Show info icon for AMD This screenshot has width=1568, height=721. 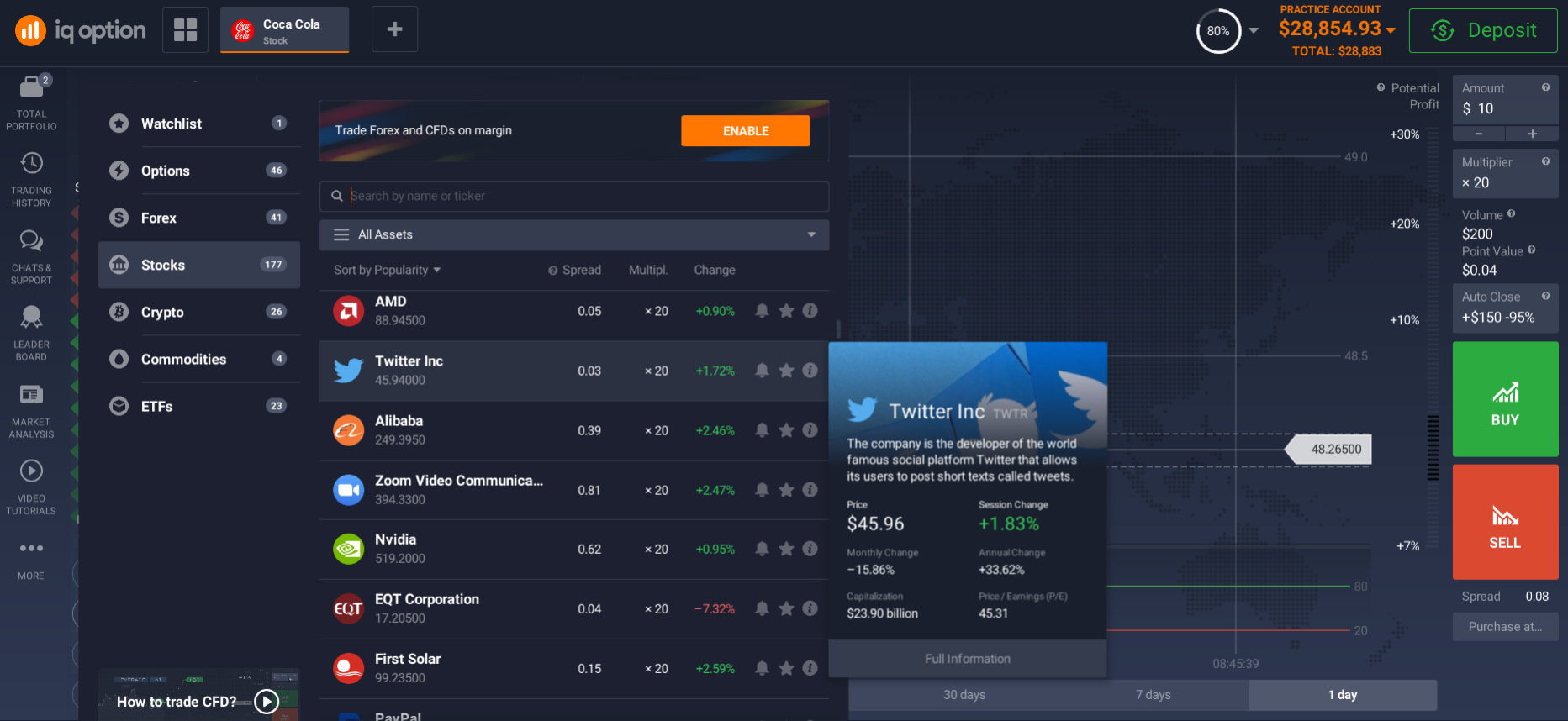click(x=810, y=311)
